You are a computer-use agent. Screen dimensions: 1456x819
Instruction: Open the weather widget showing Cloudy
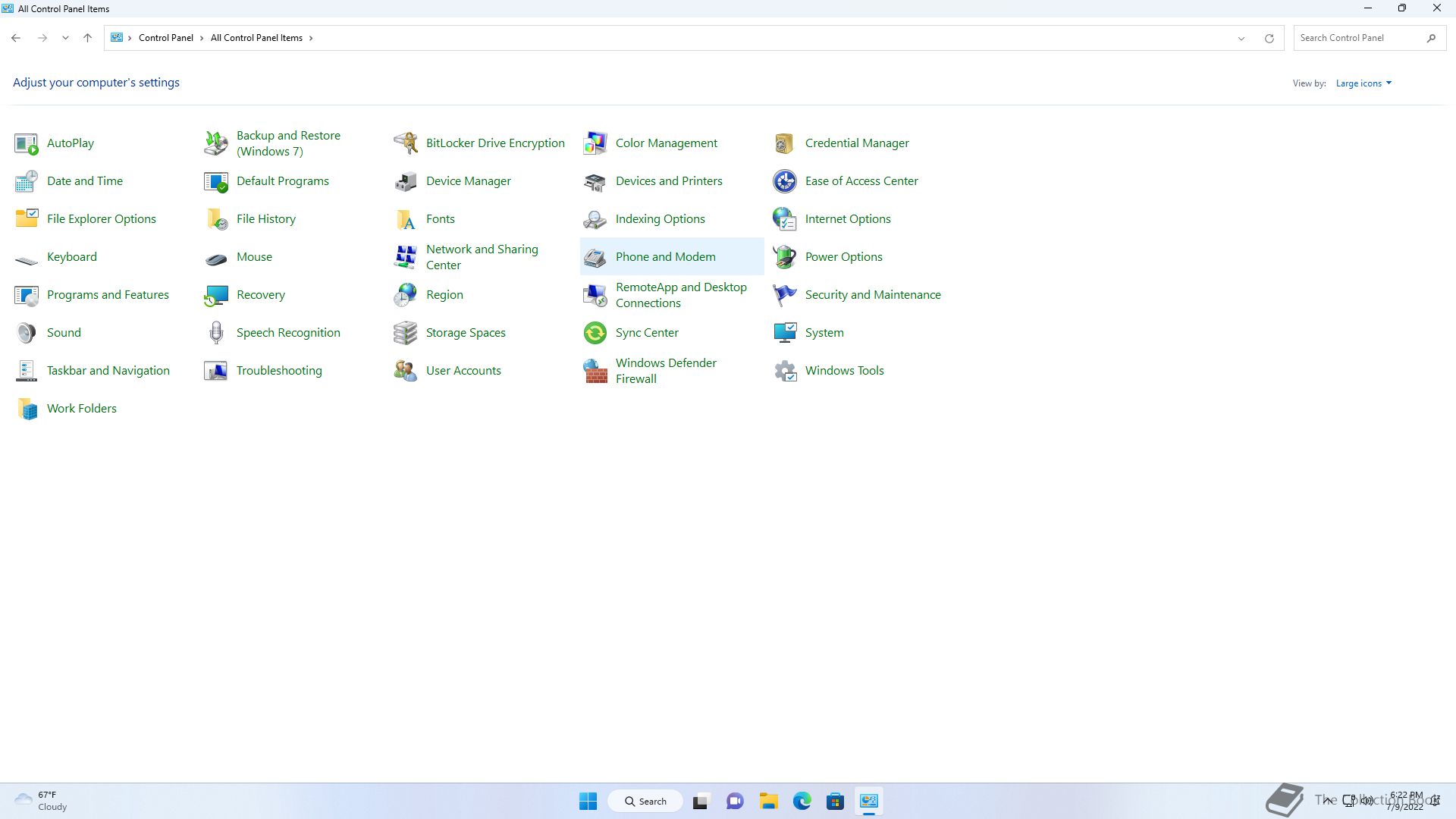click(x=42, y=802)
